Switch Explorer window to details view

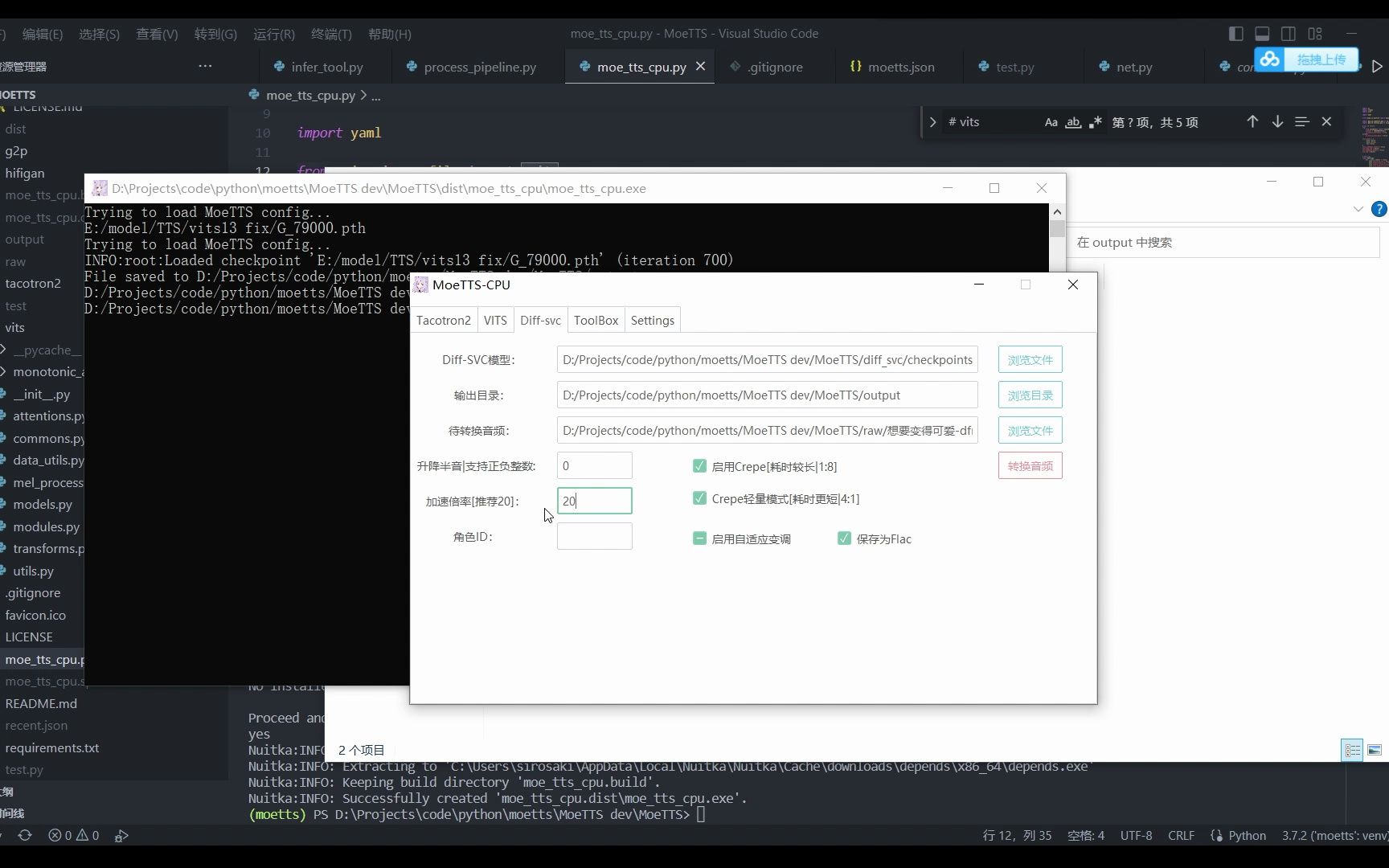1352,750
